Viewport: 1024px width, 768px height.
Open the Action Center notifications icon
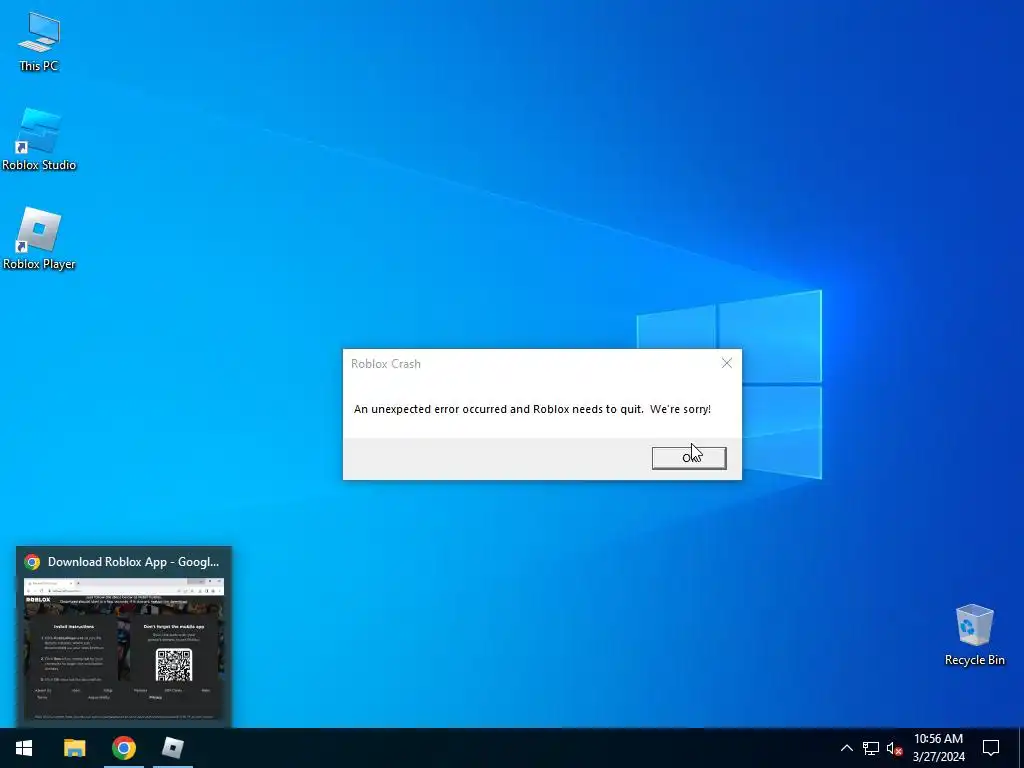(x=991, y=748)
